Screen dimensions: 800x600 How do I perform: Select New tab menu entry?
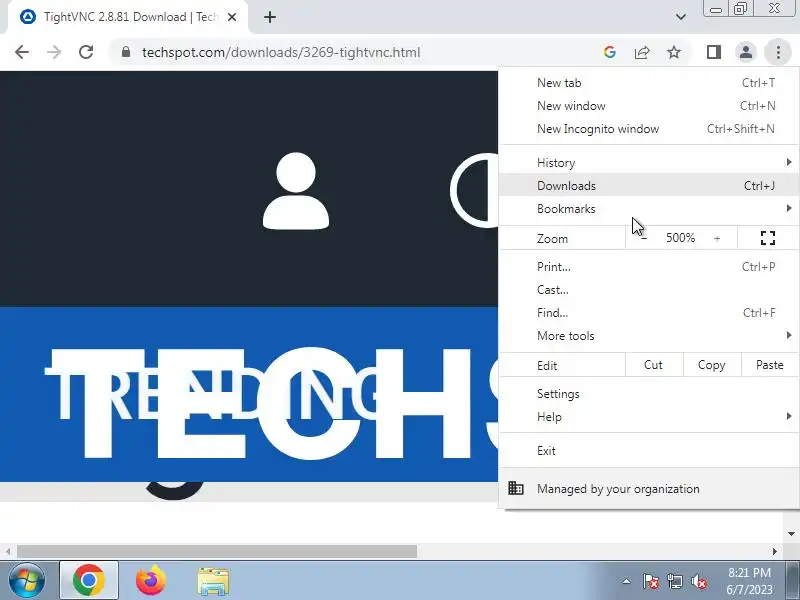[648, 83]
